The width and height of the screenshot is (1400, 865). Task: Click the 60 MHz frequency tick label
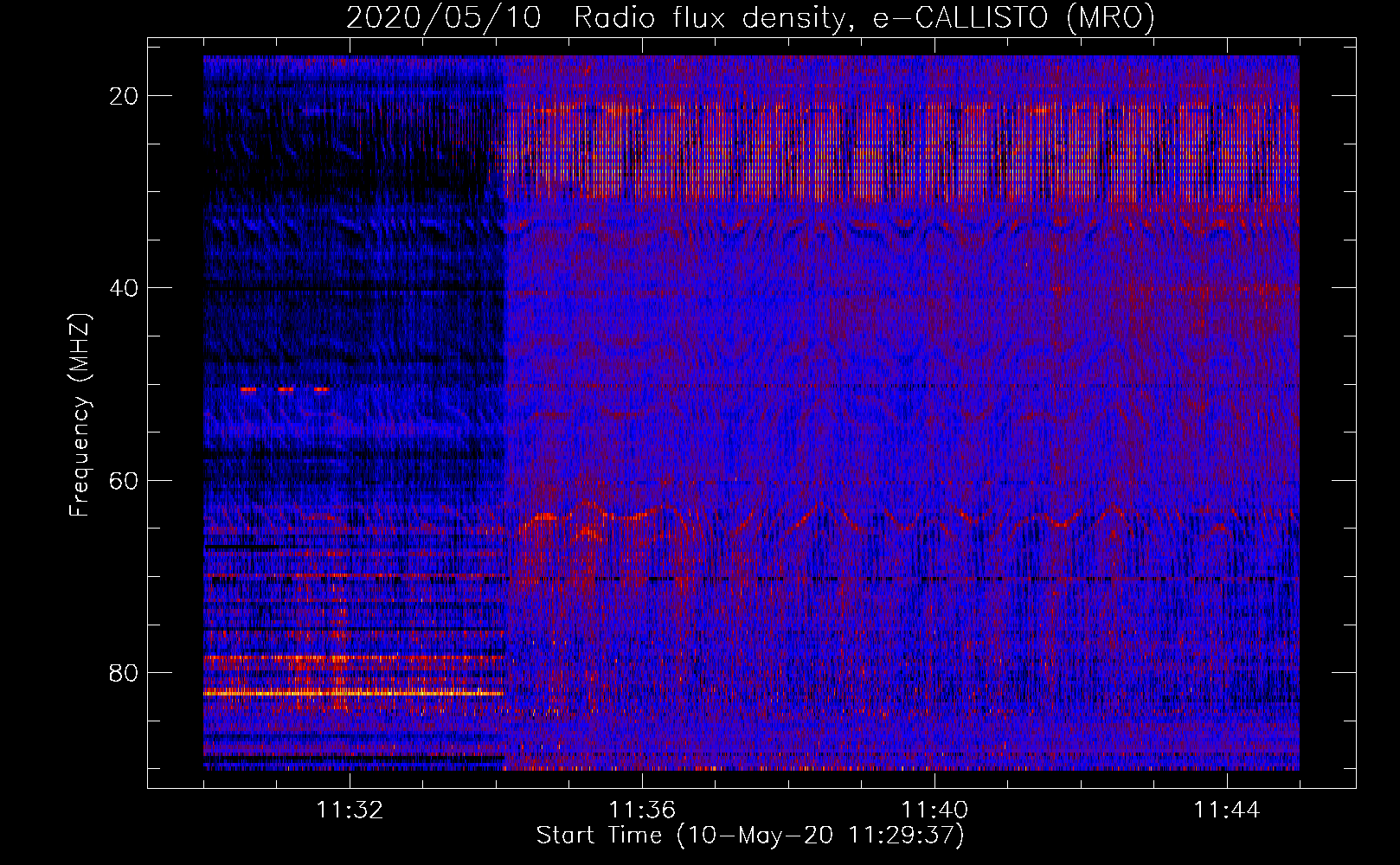pos(124,480)
